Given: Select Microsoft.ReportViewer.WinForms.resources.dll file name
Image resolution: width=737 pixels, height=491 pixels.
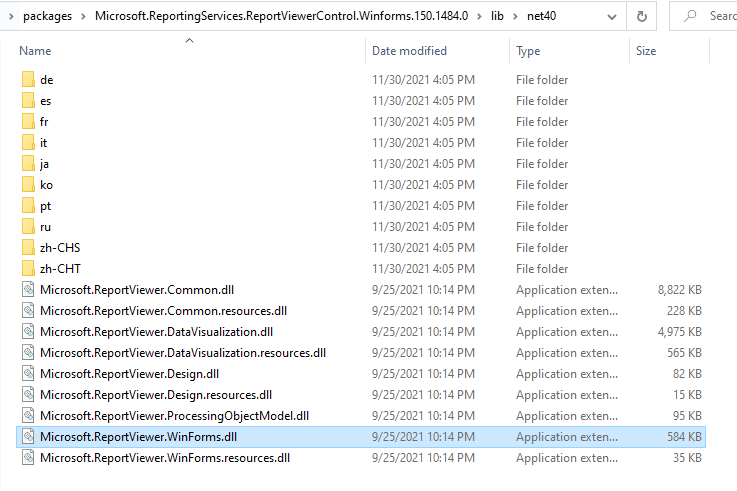Looking at the screenshot, I should [165, 458].
